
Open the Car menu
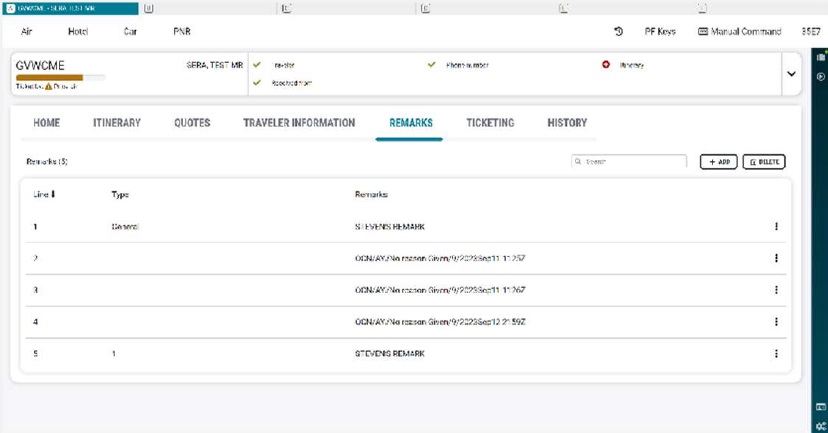130,32
